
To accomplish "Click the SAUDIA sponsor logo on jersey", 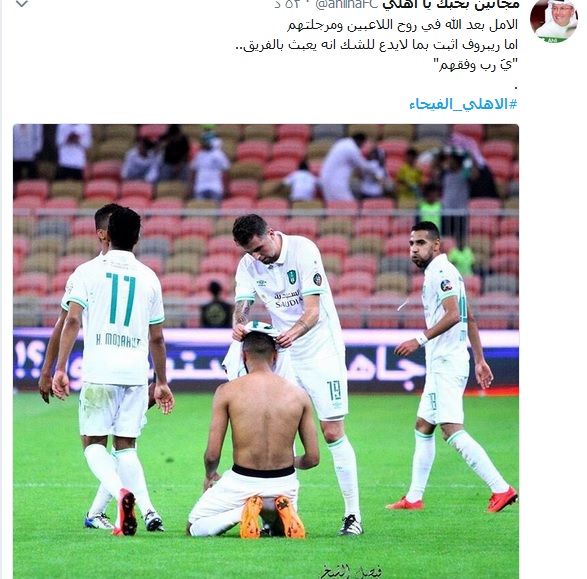I will [288, 299].
